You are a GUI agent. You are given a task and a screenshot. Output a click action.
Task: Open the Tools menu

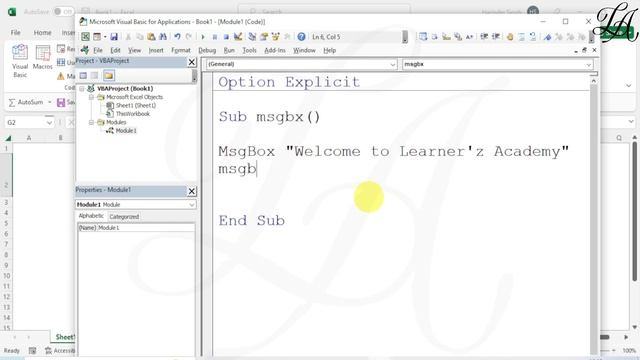(x=249, y=50)
